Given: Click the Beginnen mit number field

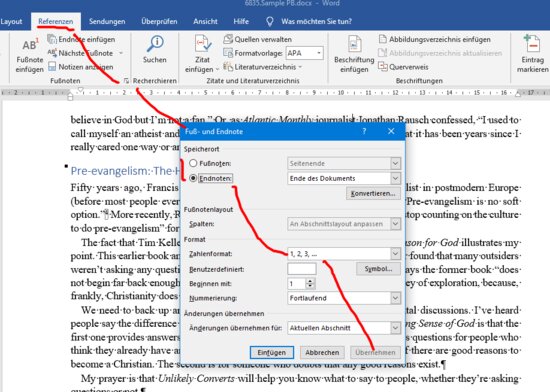Looking at the screenshot, I should pos(297,284).
